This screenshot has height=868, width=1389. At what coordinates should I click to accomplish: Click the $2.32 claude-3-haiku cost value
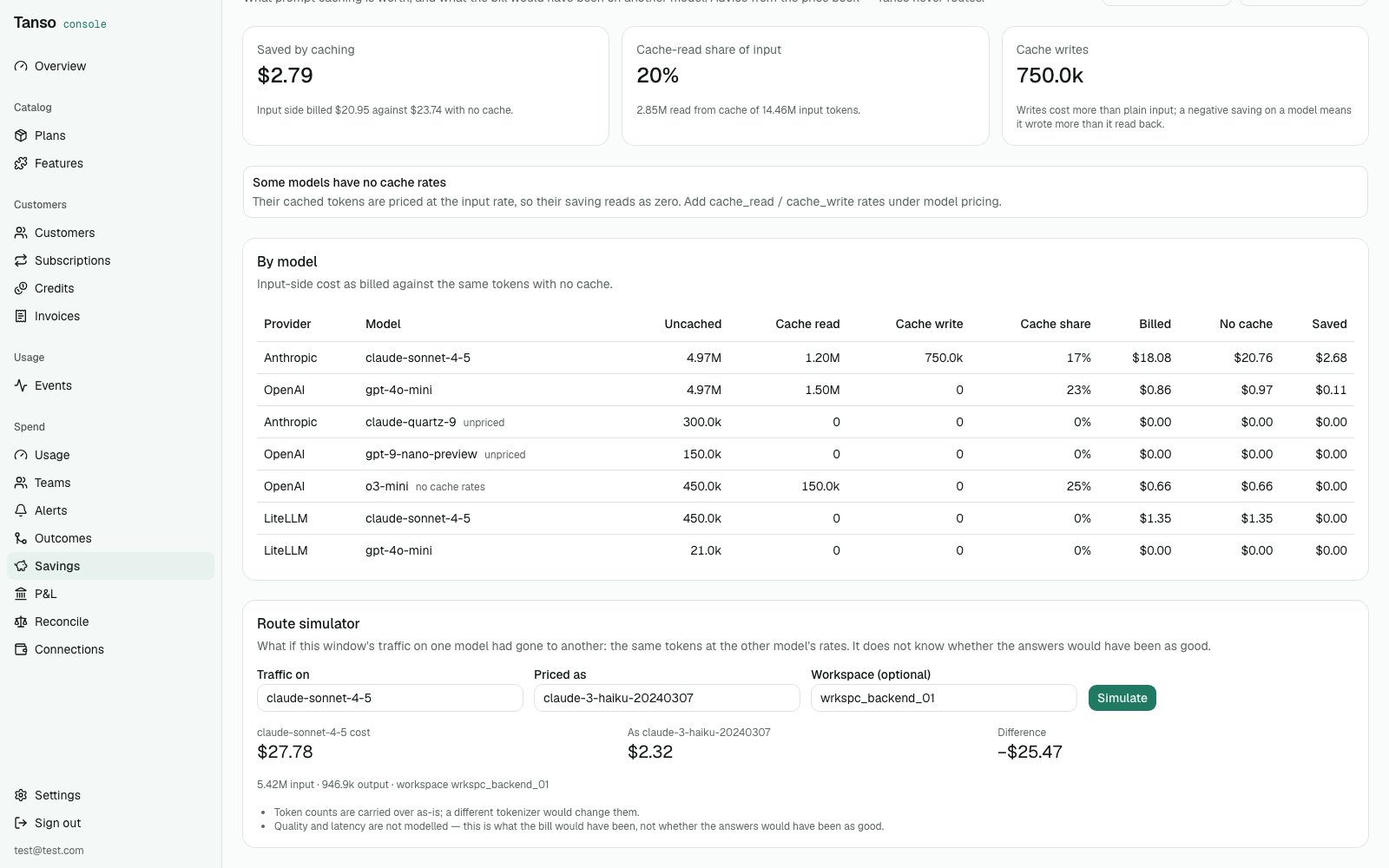point(650,752)
